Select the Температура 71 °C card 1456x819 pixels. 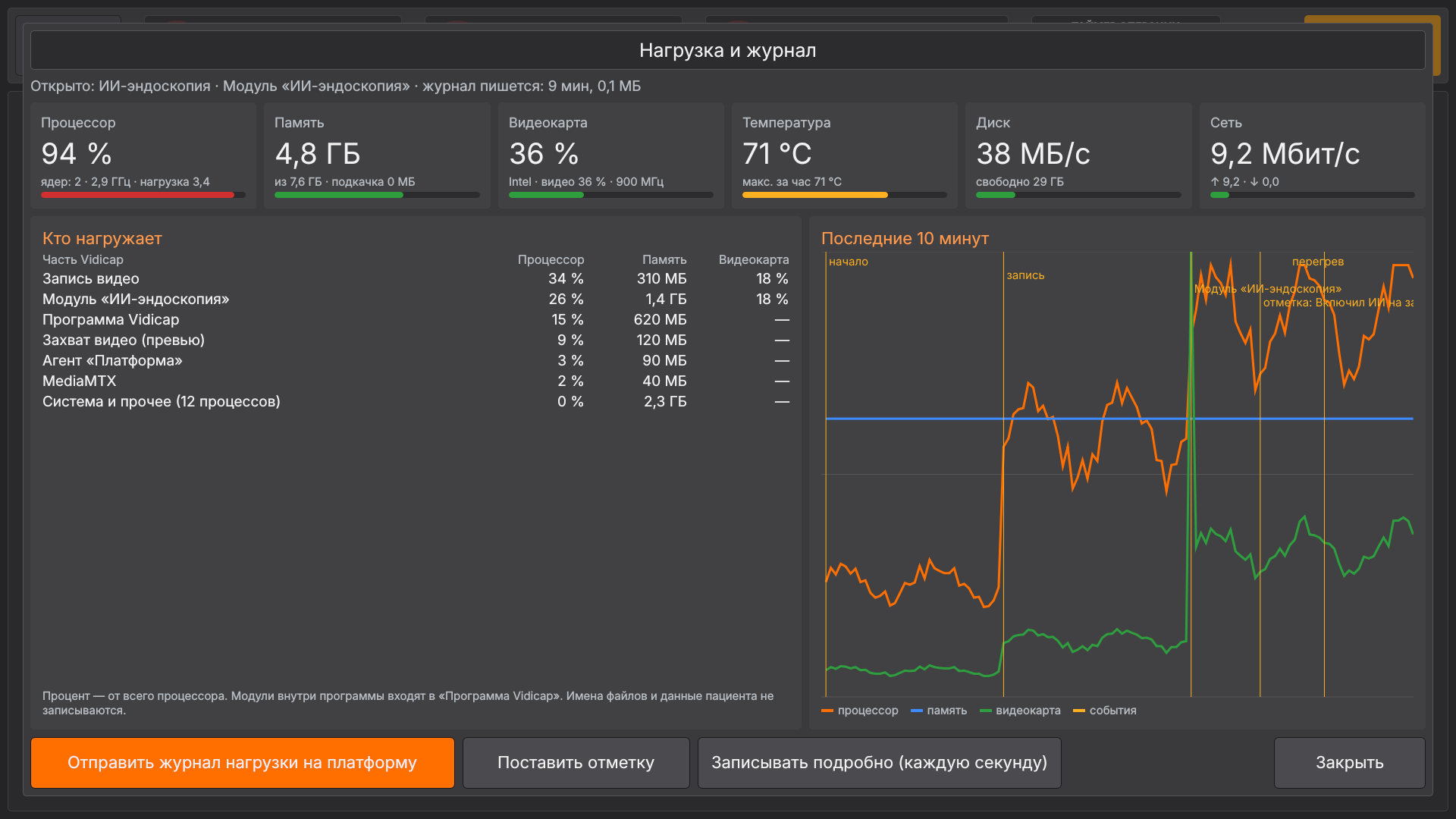tap(845, 155)
